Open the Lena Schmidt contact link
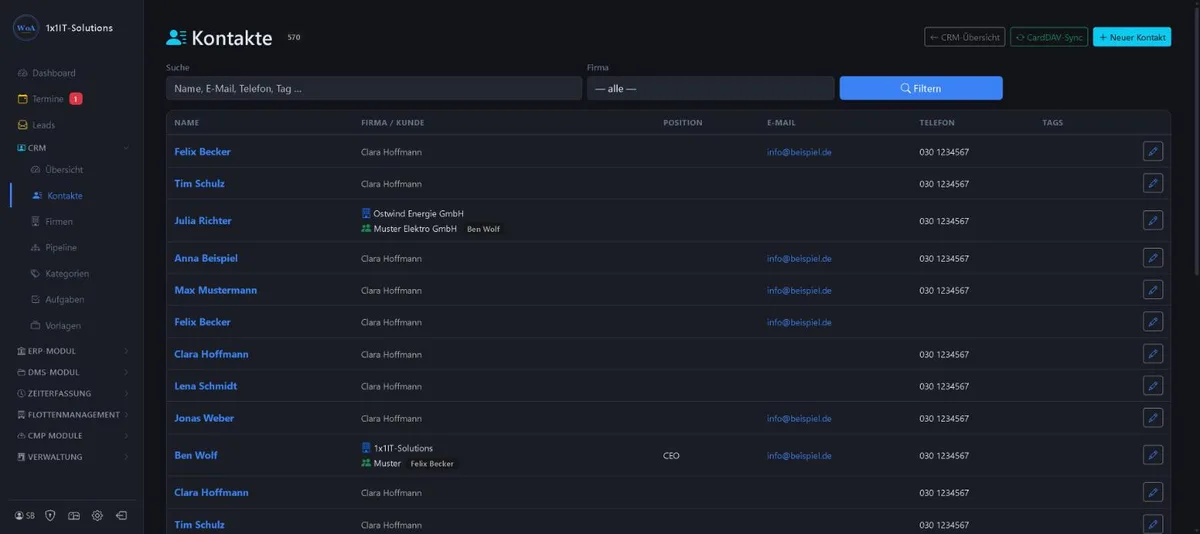1200x534 pixels. [205, 386]
